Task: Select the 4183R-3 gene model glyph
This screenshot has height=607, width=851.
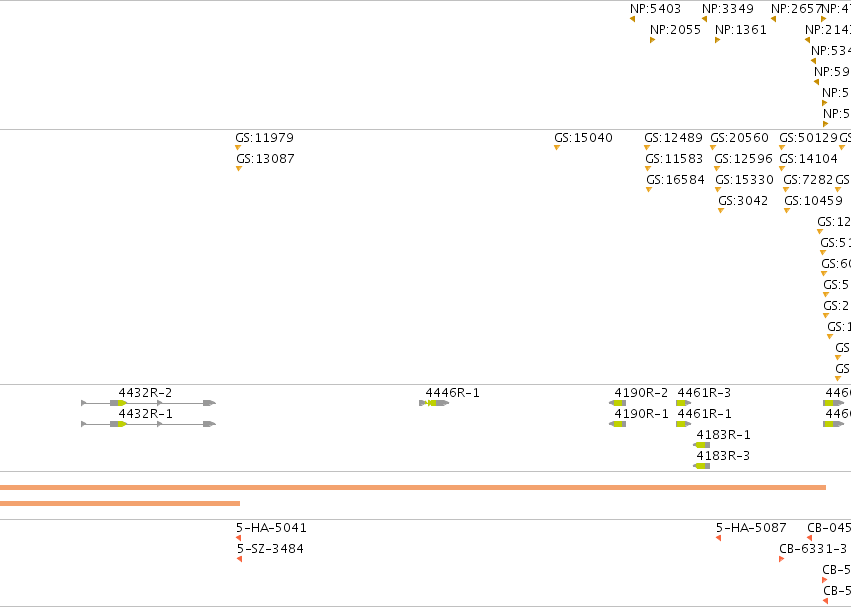Action: pyautogui.click(x=701, y=466)
